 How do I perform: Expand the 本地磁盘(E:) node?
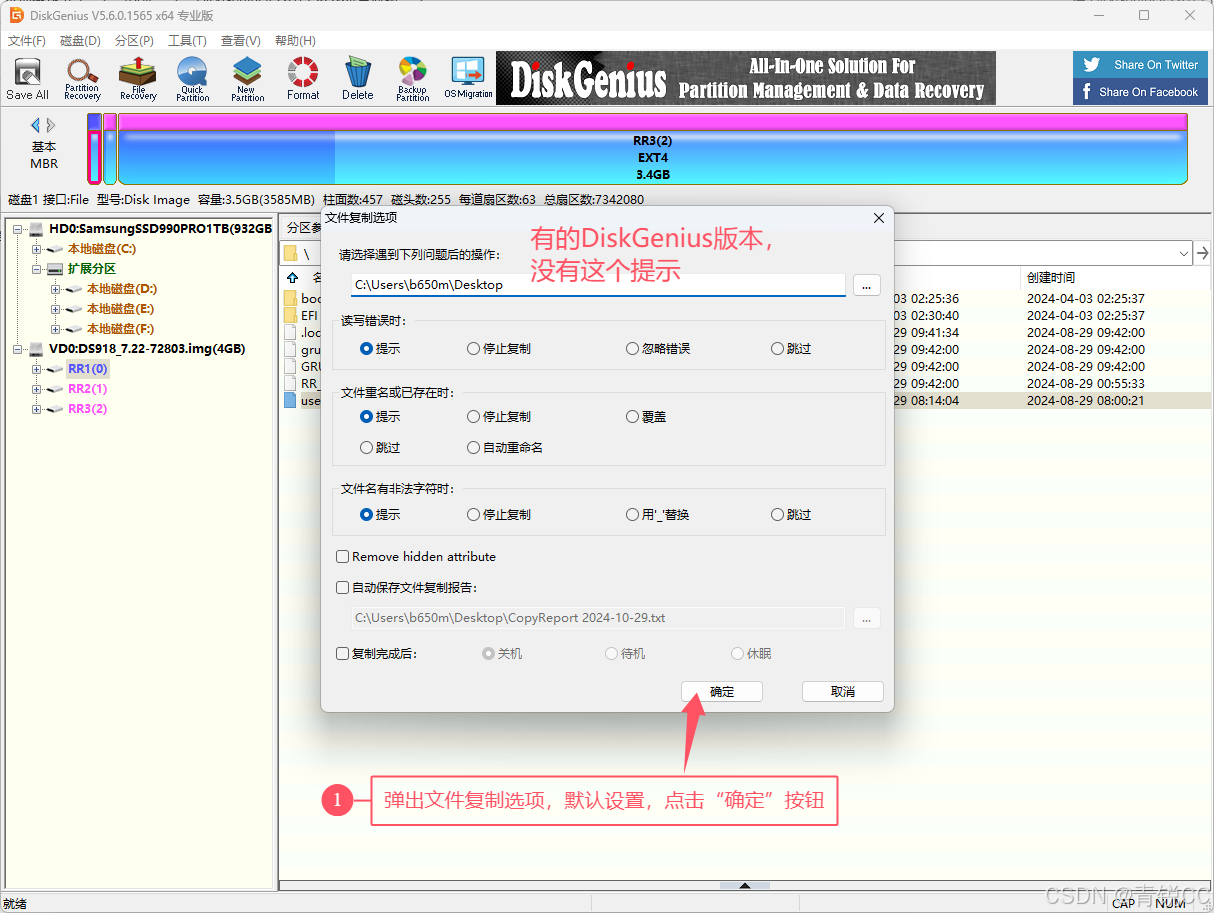(56, 309)
